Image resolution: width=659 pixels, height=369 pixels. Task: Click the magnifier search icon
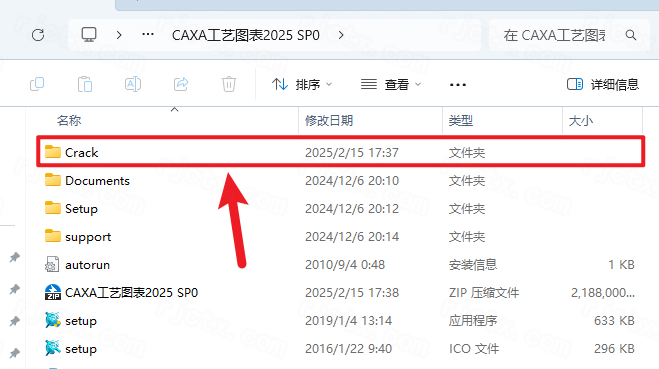(630, 35)
